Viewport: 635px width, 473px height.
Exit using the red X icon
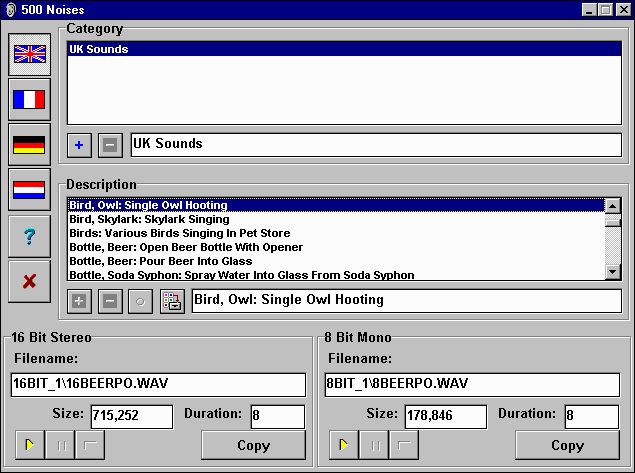click(29, 281)
